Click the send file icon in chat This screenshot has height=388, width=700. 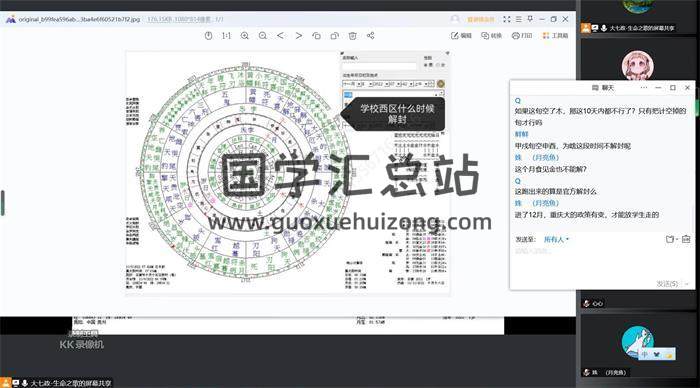(671, 239)
